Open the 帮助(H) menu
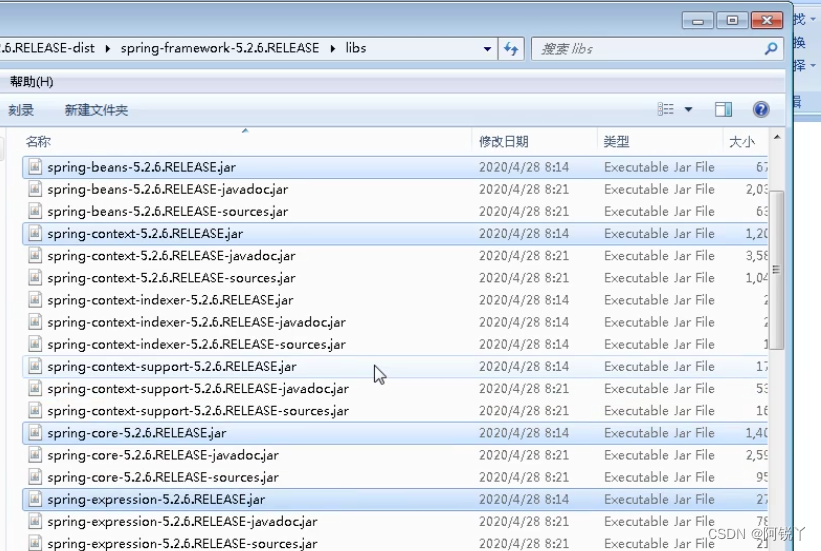The height and width of the screenshot is (551, 821). tap(31, 82)
